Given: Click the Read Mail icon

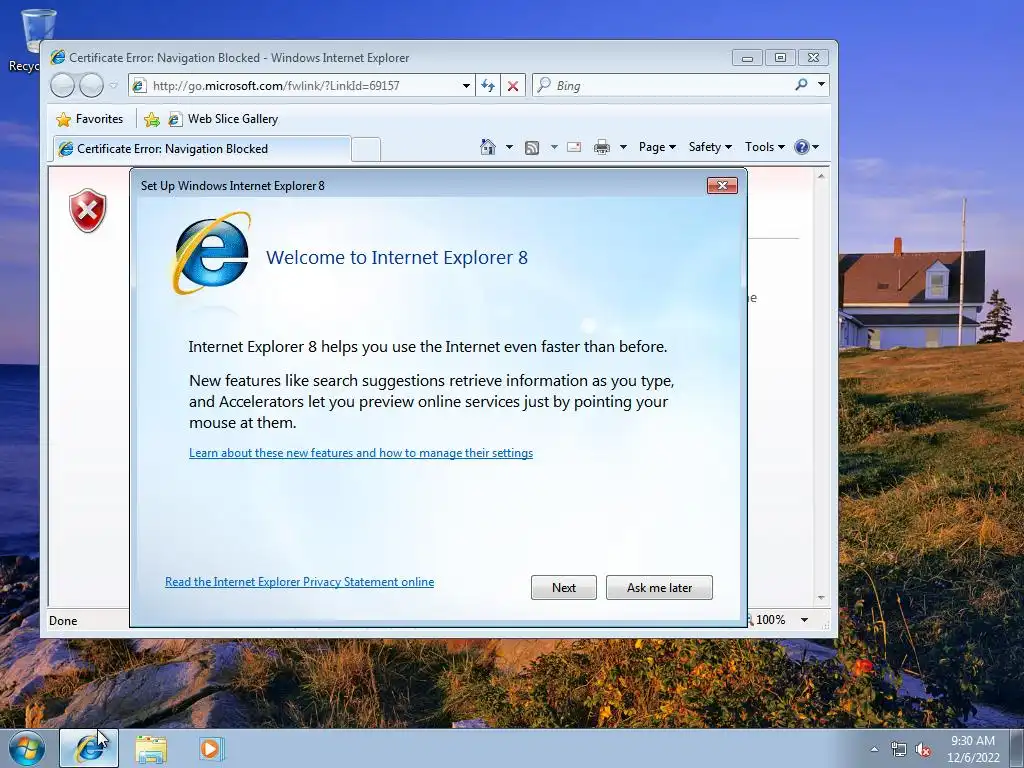Looking at the screenshot, I should 574,147.
